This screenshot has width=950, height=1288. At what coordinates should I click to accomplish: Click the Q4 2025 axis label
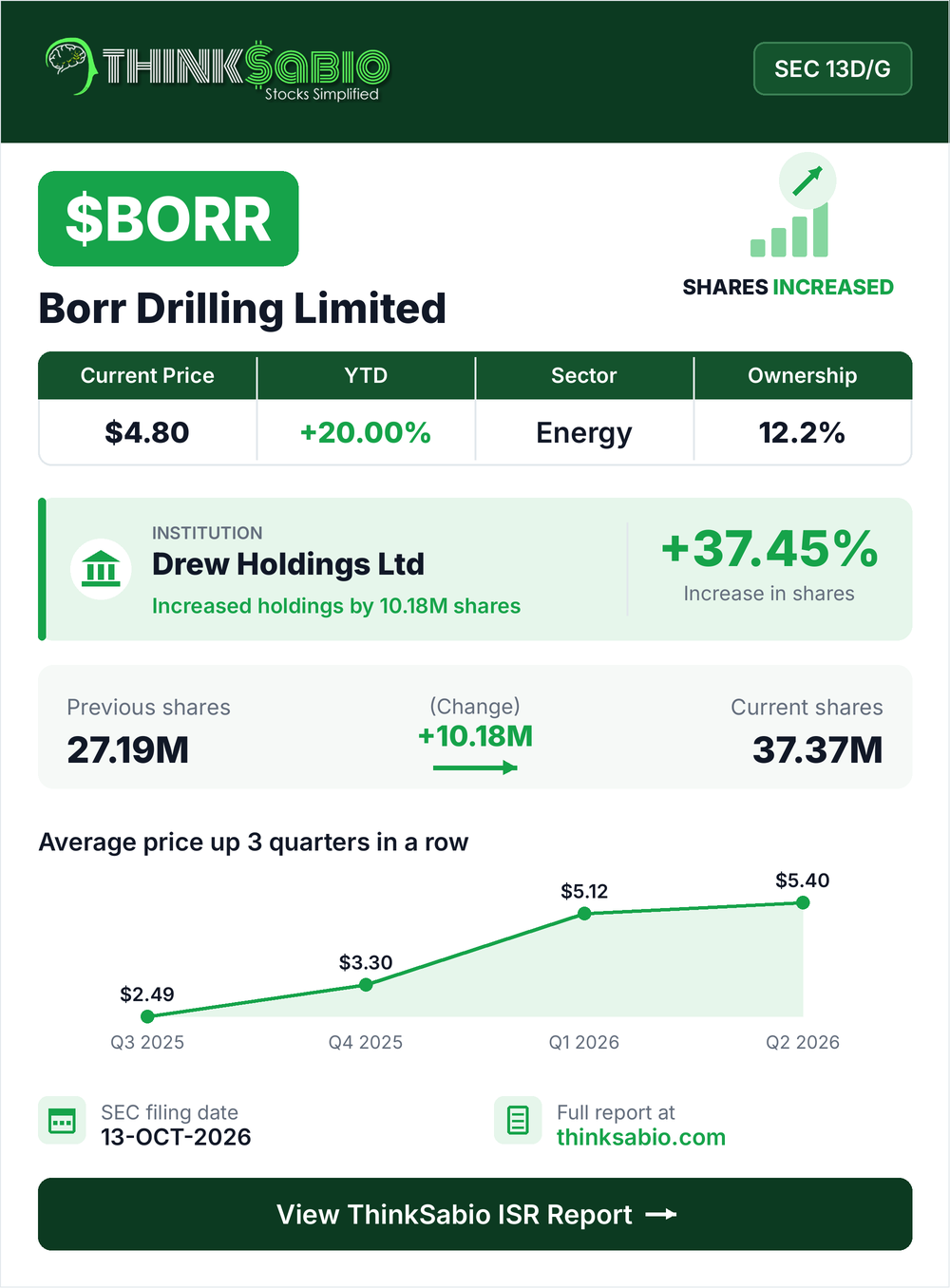pyautogui.click(x=366, y=1042)
